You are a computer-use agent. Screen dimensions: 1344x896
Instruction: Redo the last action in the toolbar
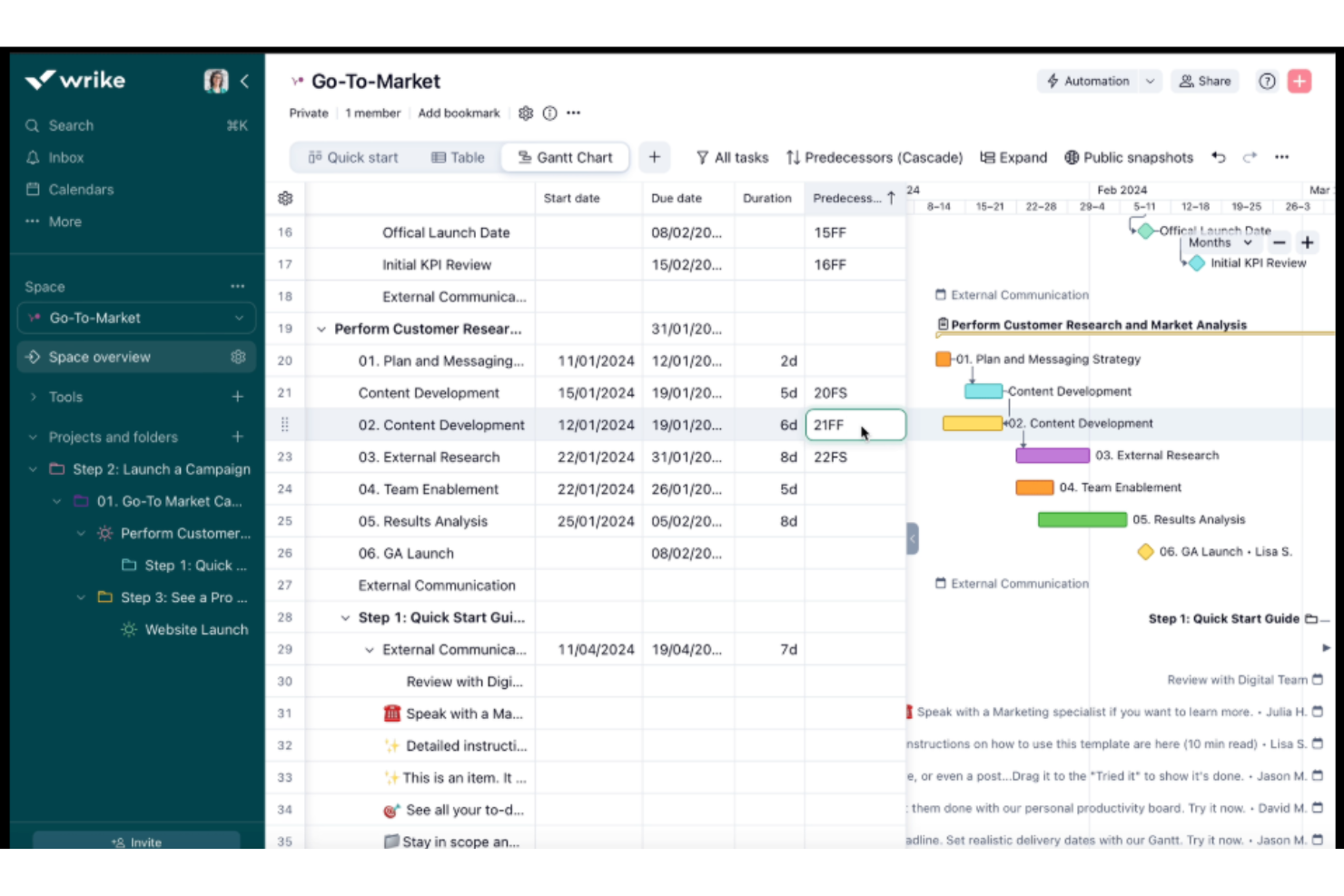click(1248, 157)
